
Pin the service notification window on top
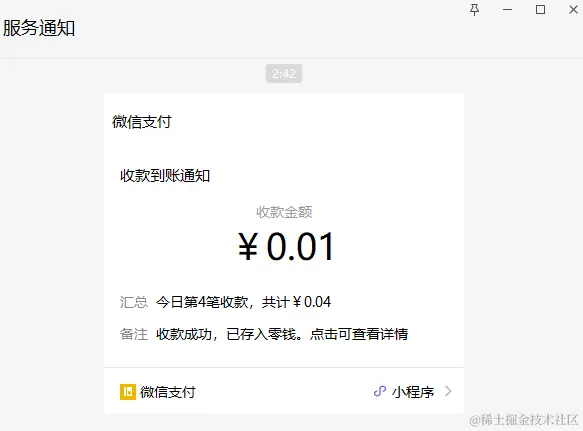tap(474, 10)
